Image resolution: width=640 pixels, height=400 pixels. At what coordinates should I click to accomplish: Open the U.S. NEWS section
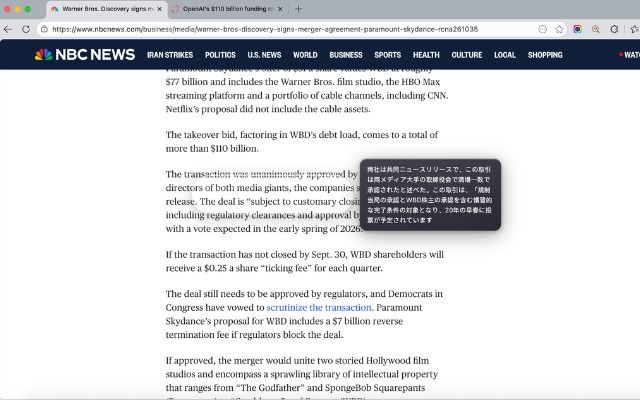[x=264, y=55]
